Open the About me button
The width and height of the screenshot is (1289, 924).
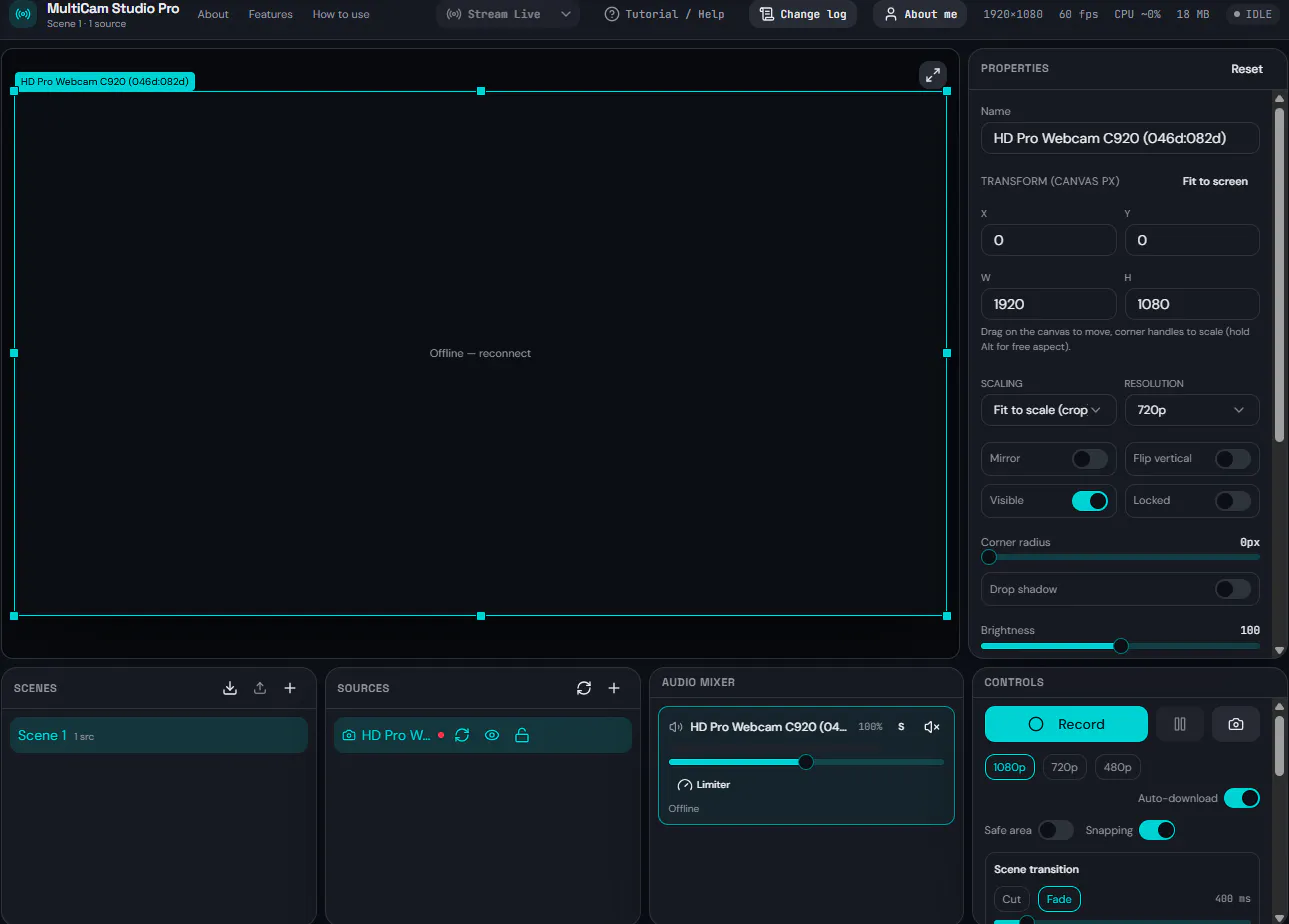[x=921, y=14]
